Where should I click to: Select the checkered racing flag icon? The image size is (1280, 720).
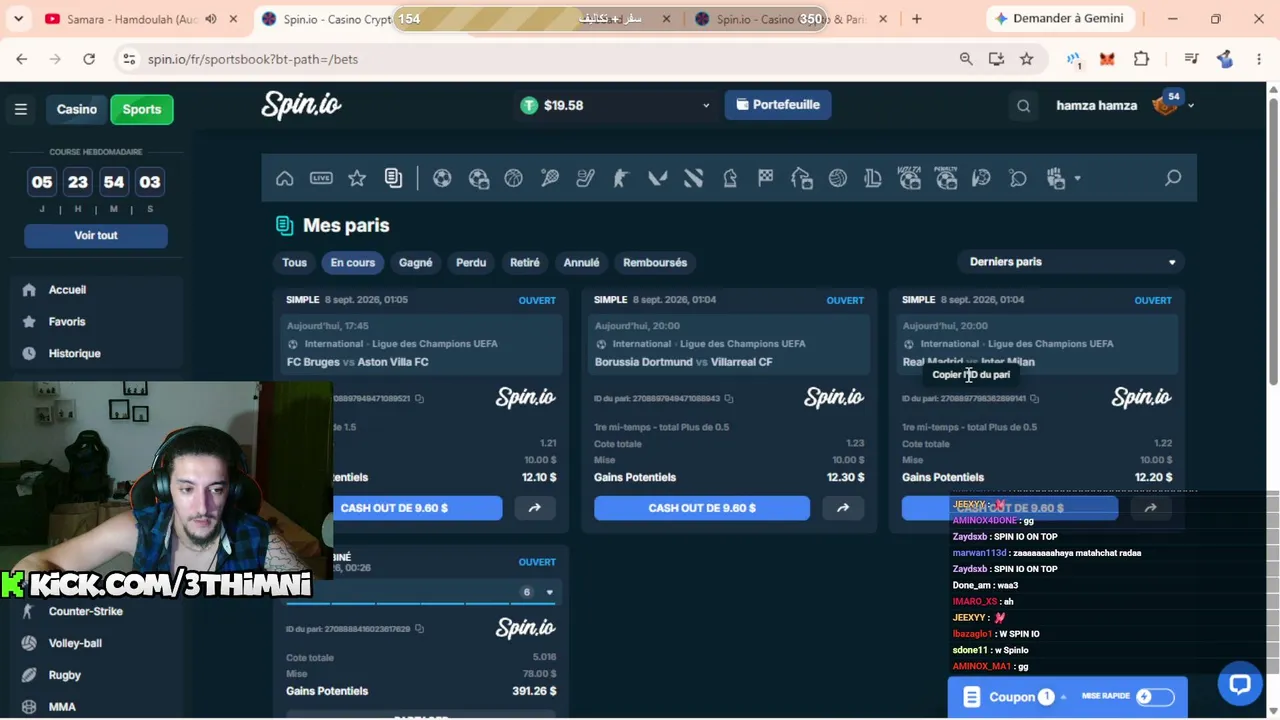point(765,178)
